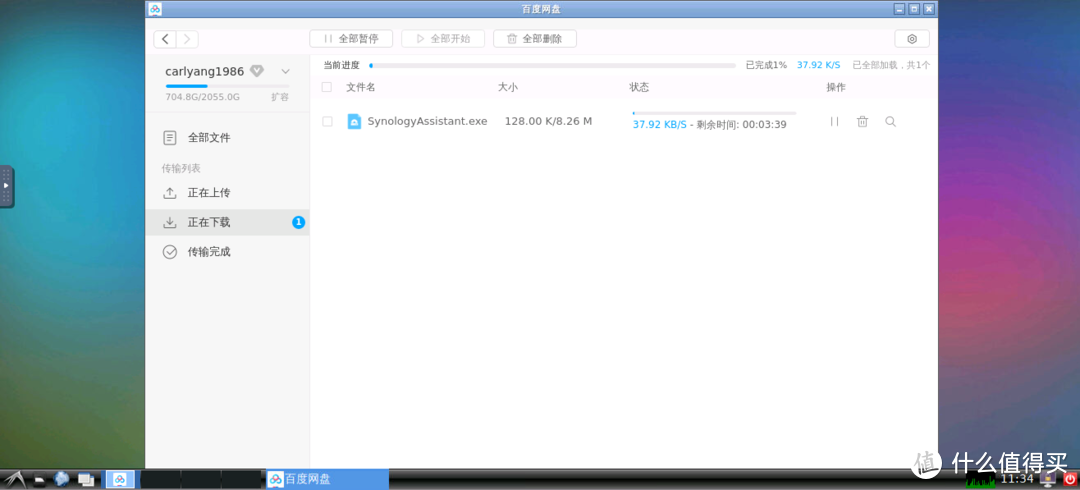Click the overall 当前进度 progress bar
This screenshot has width=1080, height=490.
pos(552,65)
